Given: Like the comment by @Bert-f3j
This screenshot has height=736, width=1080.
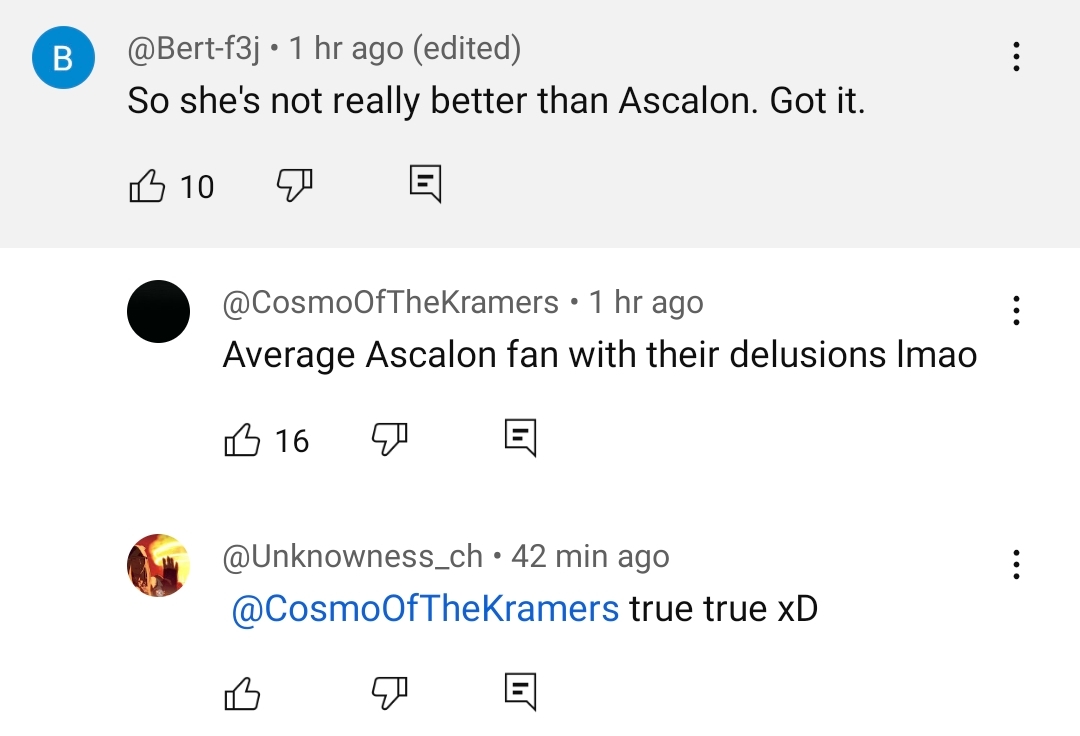Looking at the screenshot, I should tap(147, 186).
